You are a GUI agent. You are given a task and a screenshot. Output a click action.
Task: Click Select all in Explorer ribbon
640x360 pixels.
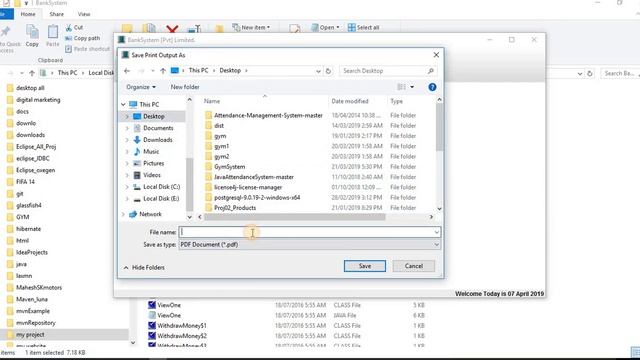pos(363,27)
